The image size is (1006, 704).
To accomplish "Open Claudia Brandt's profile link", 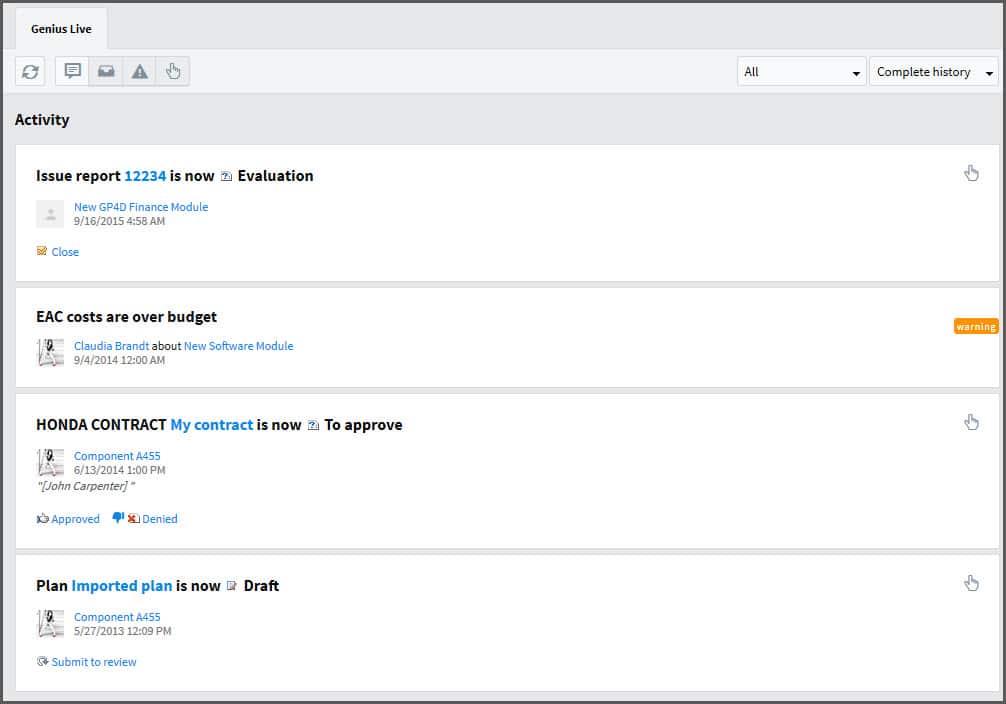I will pyautogui.click(x=111, y=346).
